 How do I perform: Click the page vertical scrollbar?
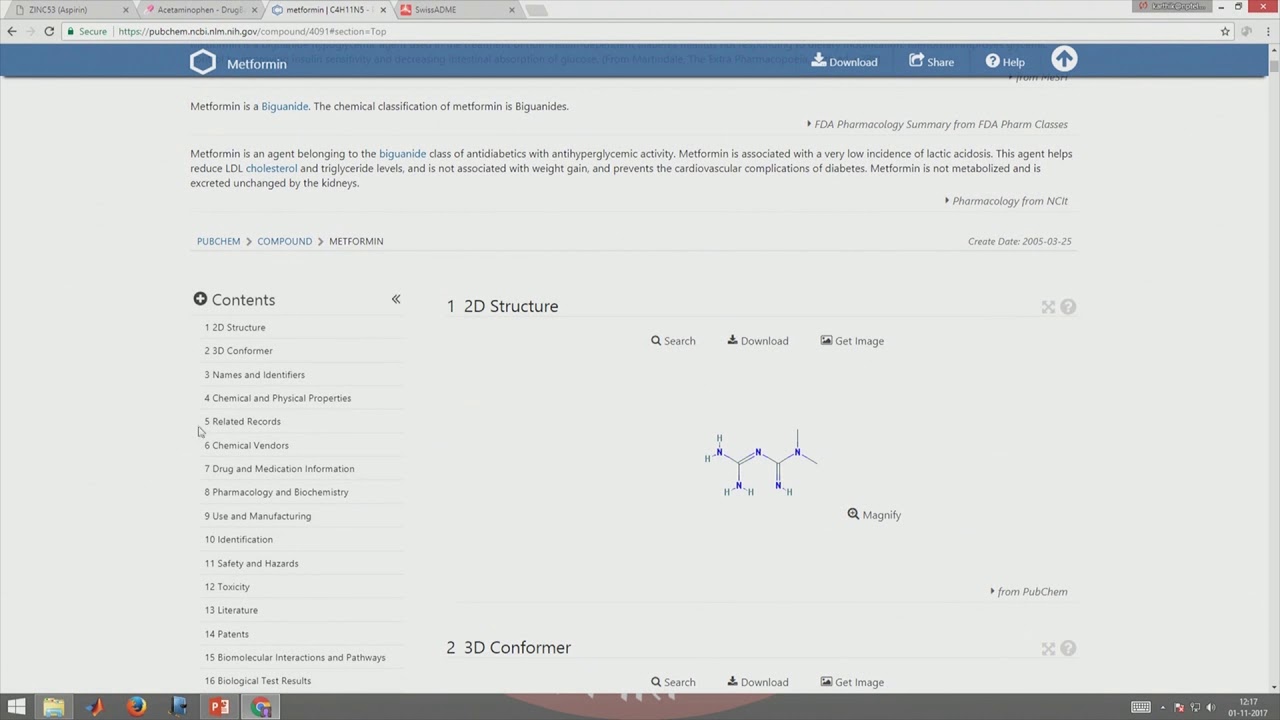(x=1273, y=368)
